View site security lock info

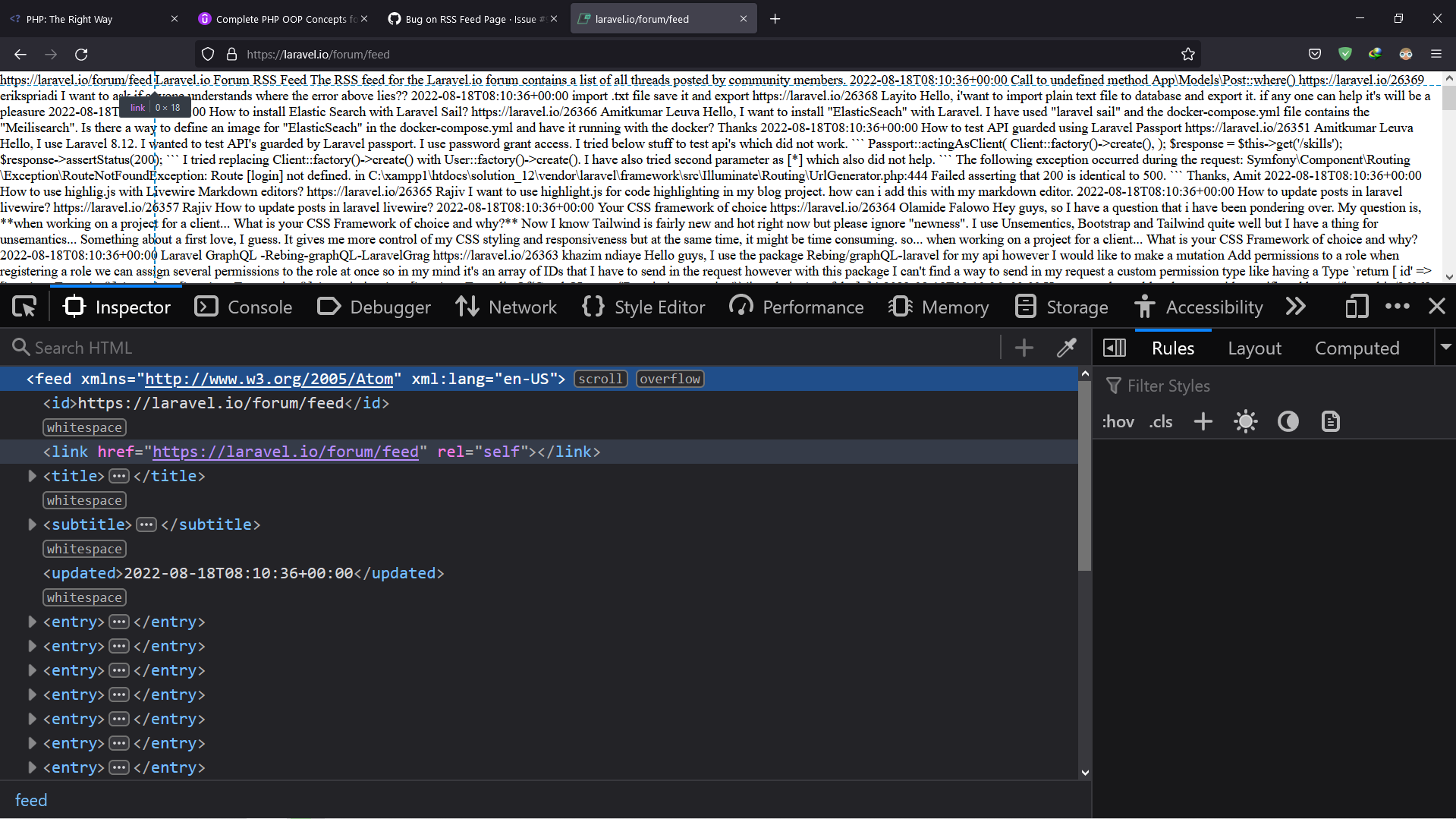(231, 54)
